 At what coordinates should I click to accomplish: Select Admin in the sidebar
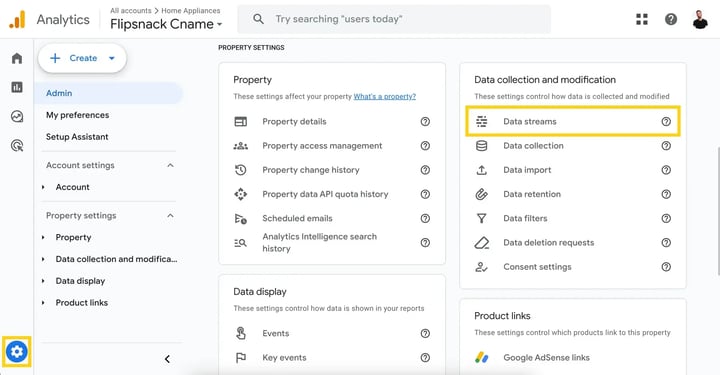(109, 93)
